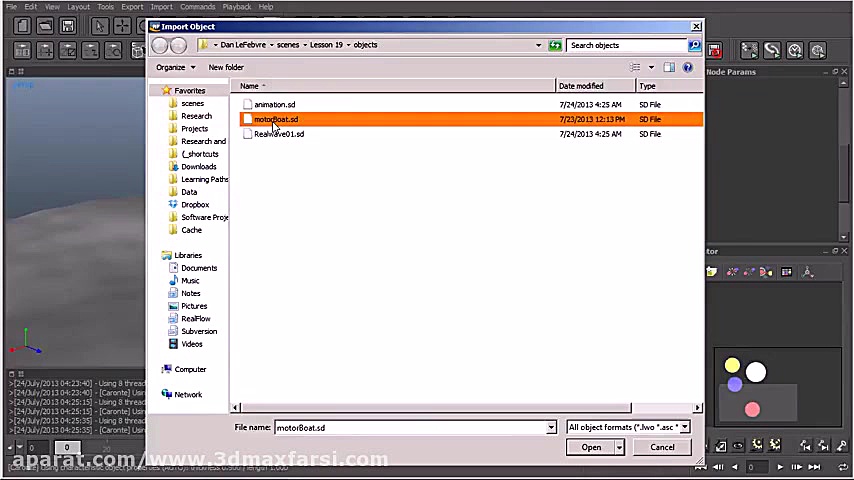Click the Open button

[x=591, y=447]
